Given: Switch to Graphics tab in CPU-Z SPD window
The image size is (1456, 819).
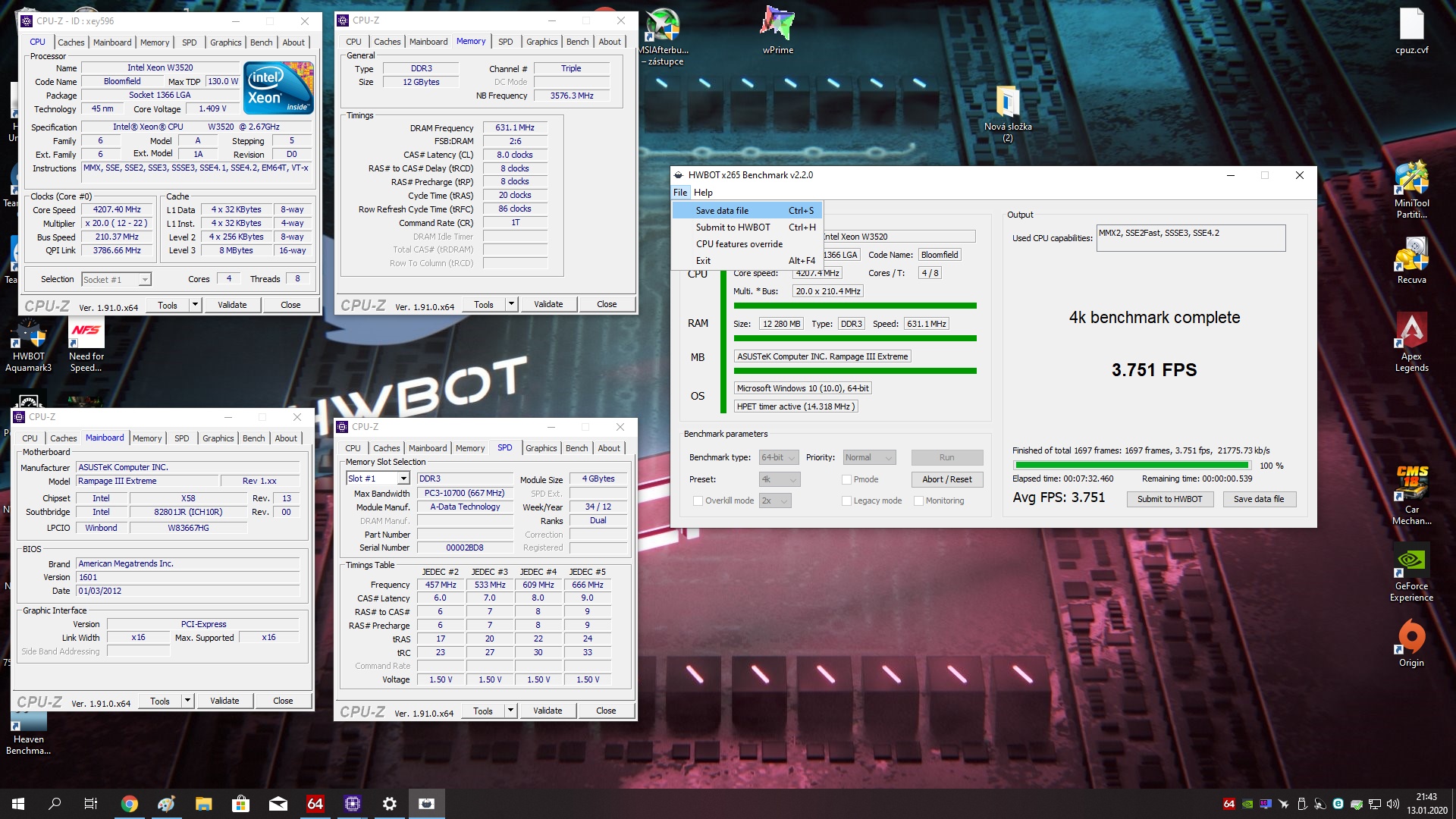Looking at the screenshot, I should [x=541, y=448].
